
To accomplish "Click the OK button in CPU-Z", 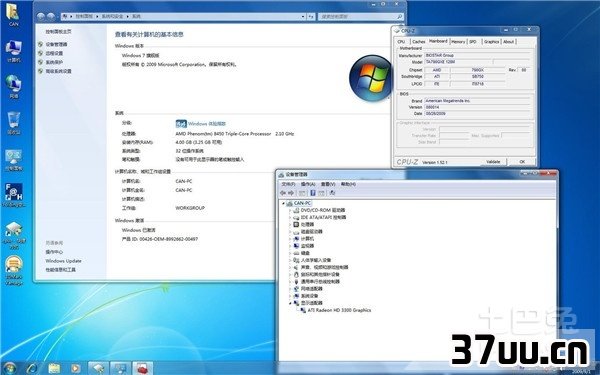I will click(522, 162).
